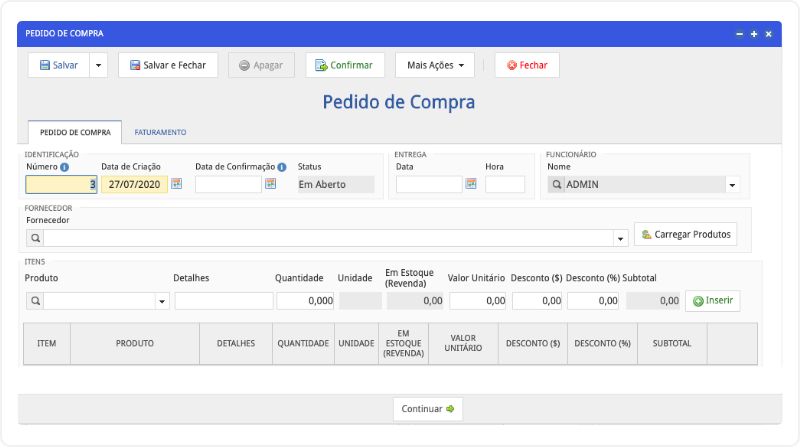800x447 pixels.
Task: Click the Continuar button at bottom
Action: (x=428, y=409)
